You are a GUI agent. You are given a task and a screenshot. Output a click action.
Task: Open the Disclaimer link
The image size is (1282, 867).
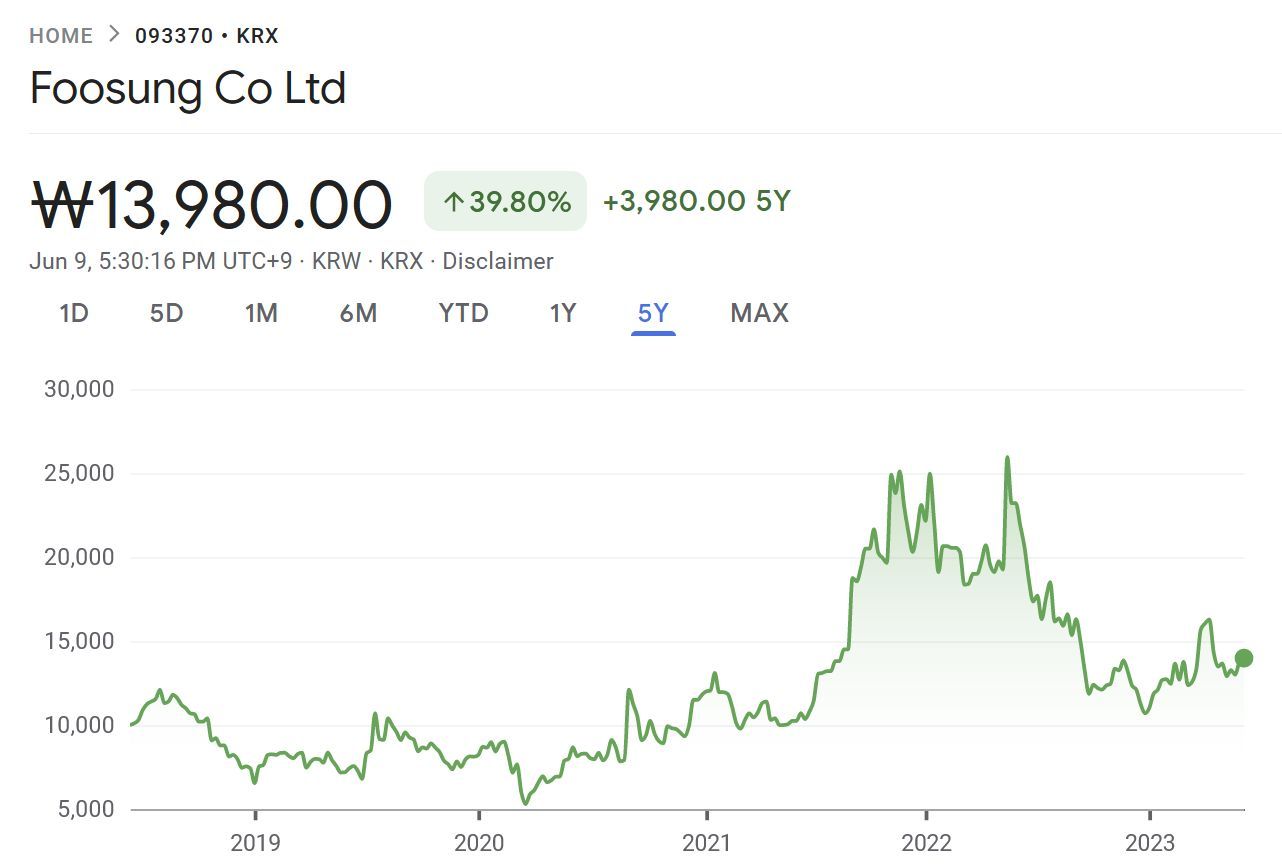[x=497, y=262]
